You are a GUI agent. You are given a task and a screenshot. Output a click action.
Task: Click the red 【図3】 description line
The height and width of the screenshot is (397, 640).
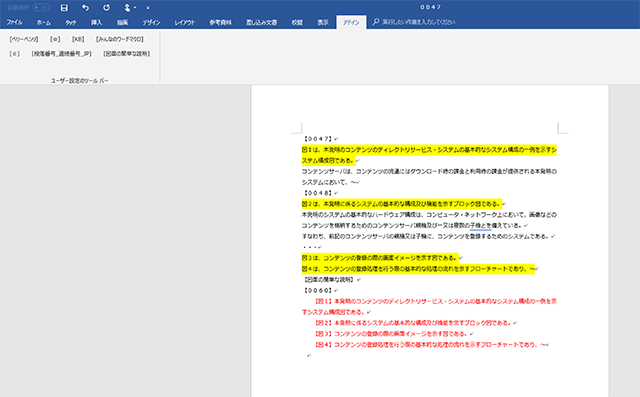[x=391, y=334]
